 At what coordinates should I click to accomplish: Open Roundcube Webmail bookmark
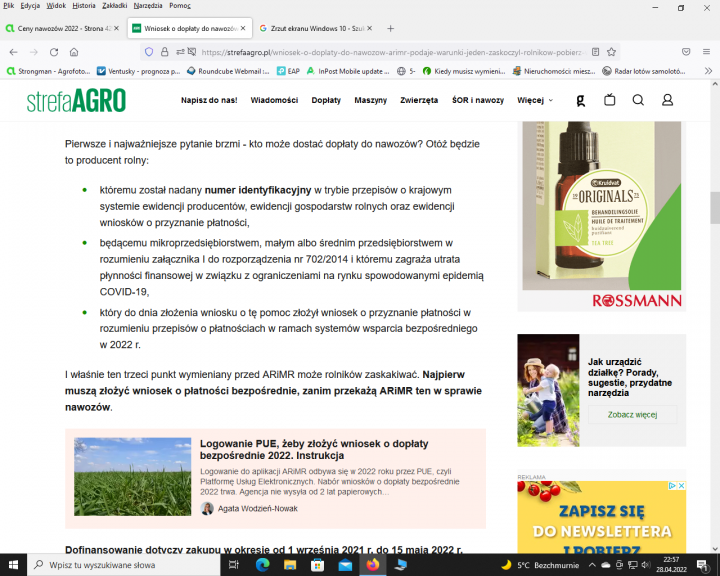[x=228, y=71]
